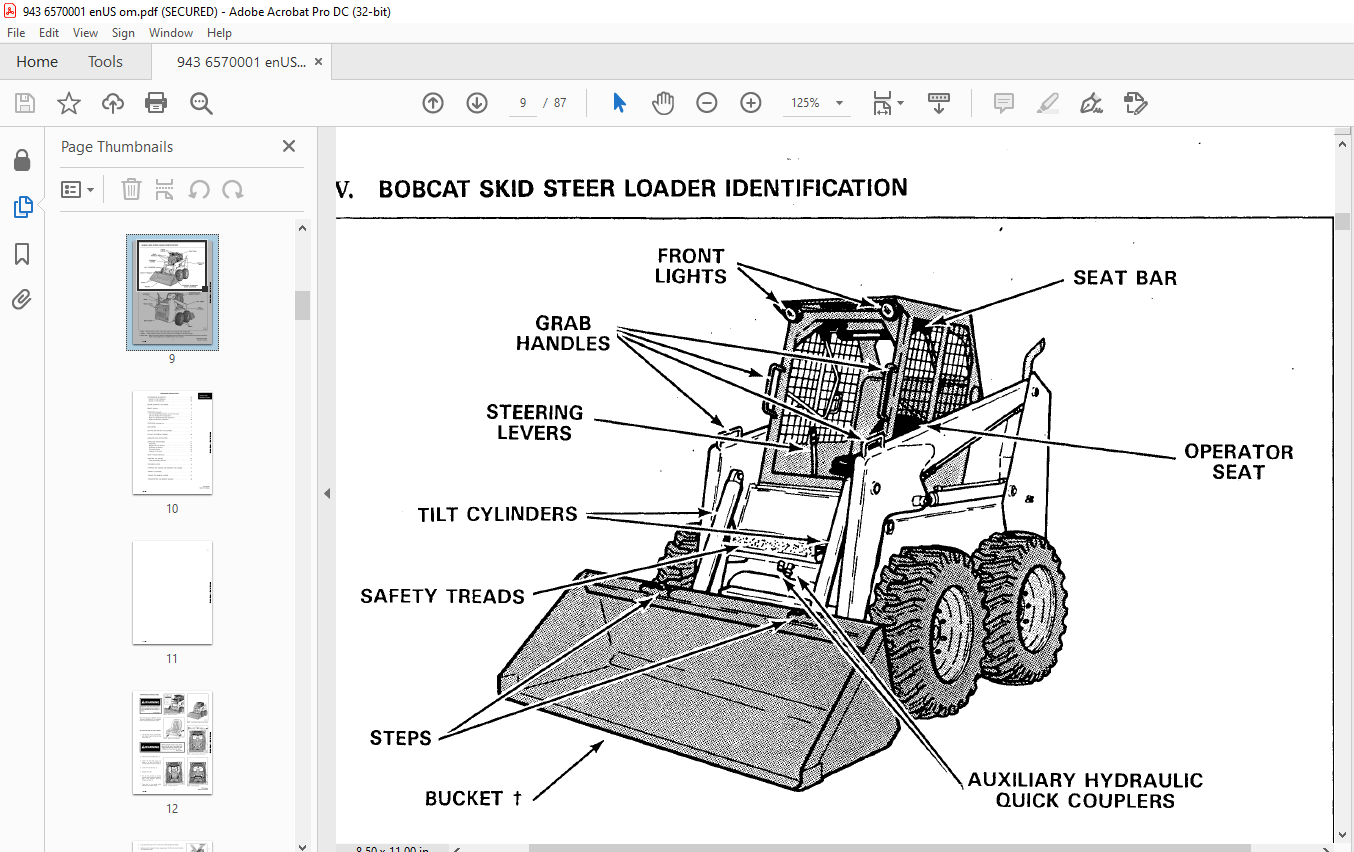
Task: Select page 10 thumbnail
Action: pyautogui.click(x=172, y=442)
